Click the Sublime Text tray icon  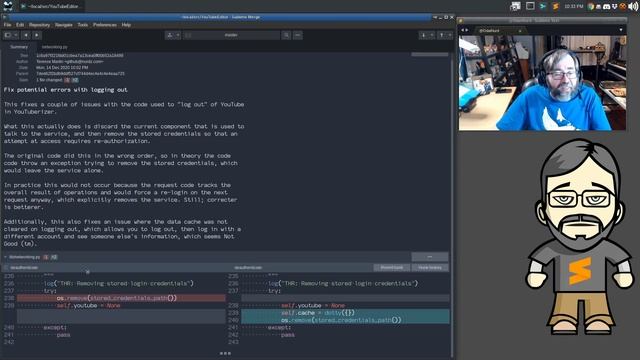[x=556, y=6]
